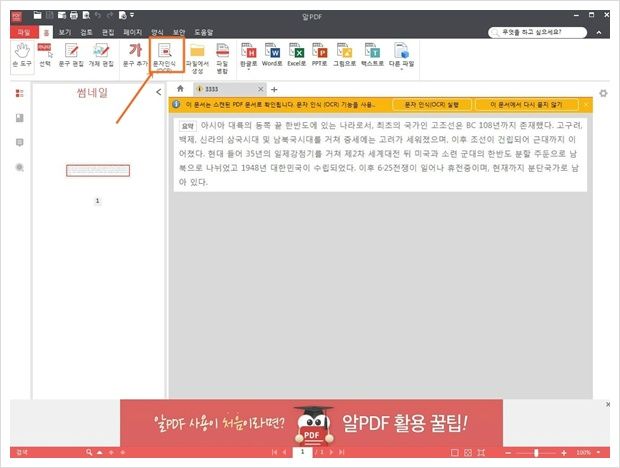
Task: Open the thumbnail panel sidebar icon
Action: [19, 93]
